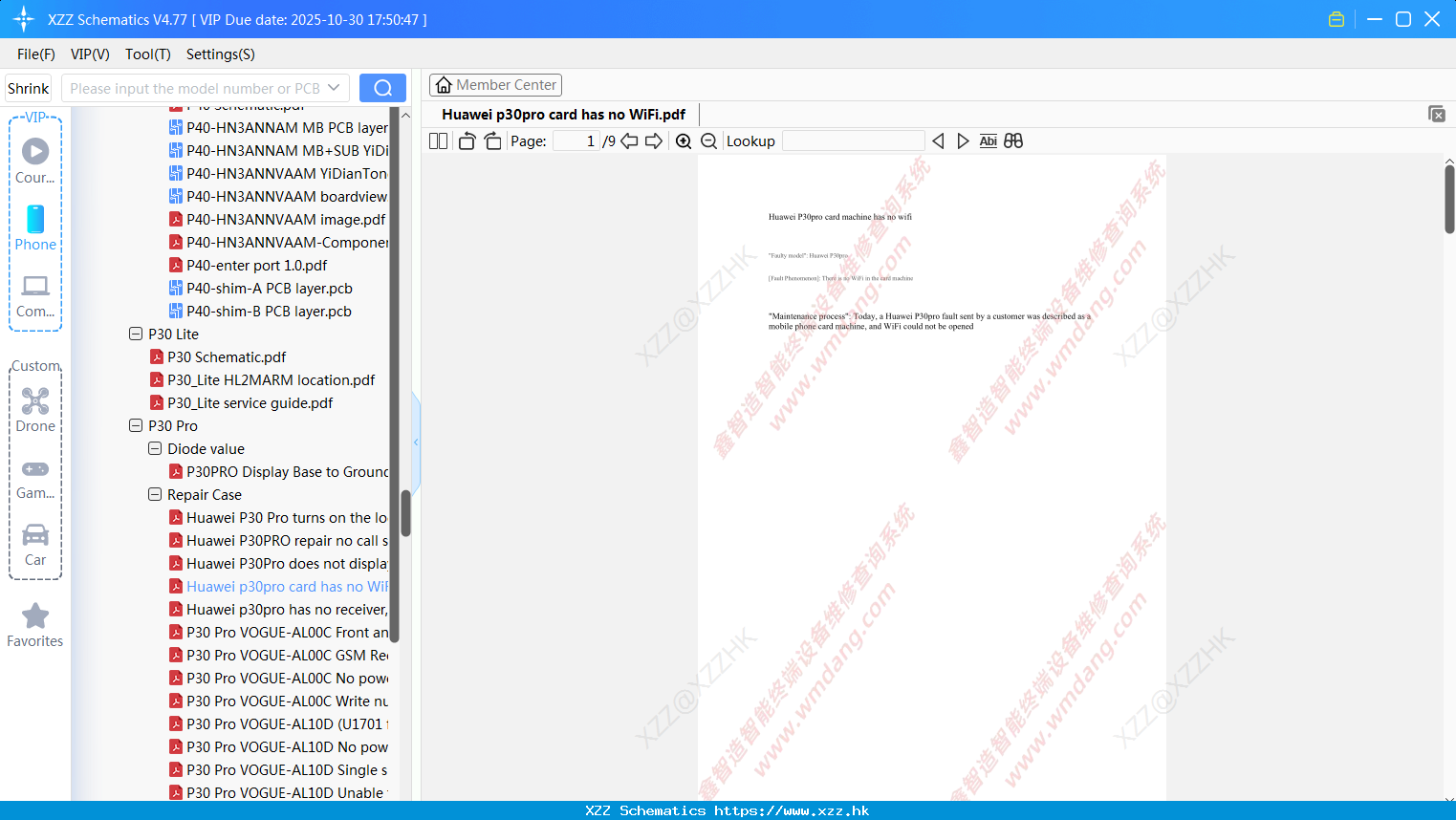Go to the previous PDF page
This screenshot has width=1456, height=820.
tap(629, 141)
